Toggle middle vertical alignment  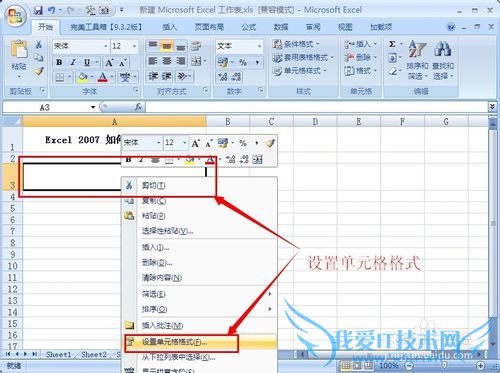click(x=166, y=46)
